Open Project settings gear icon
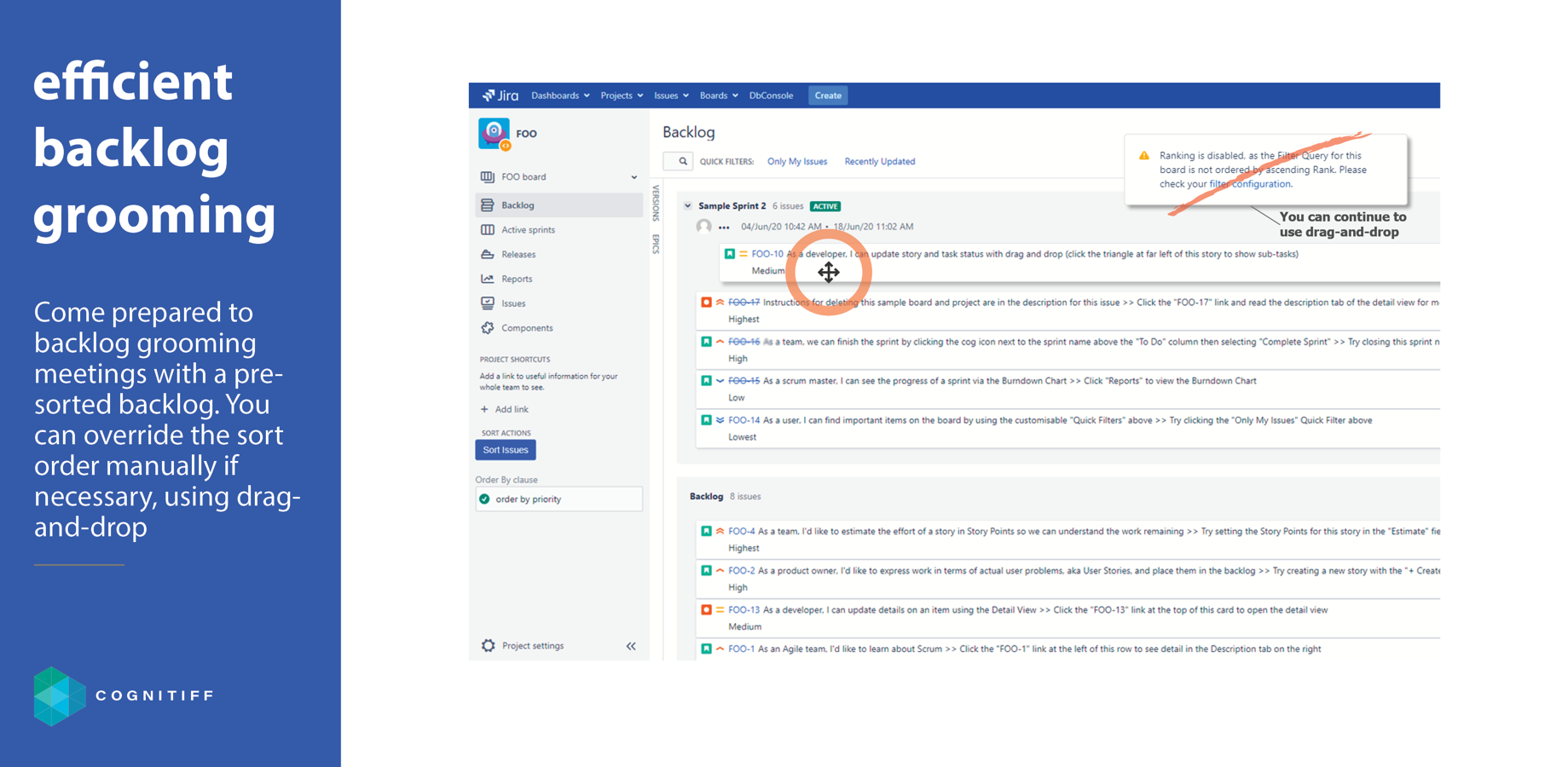The height and width of the screenshot is (767, 1568). click(488, 646)
